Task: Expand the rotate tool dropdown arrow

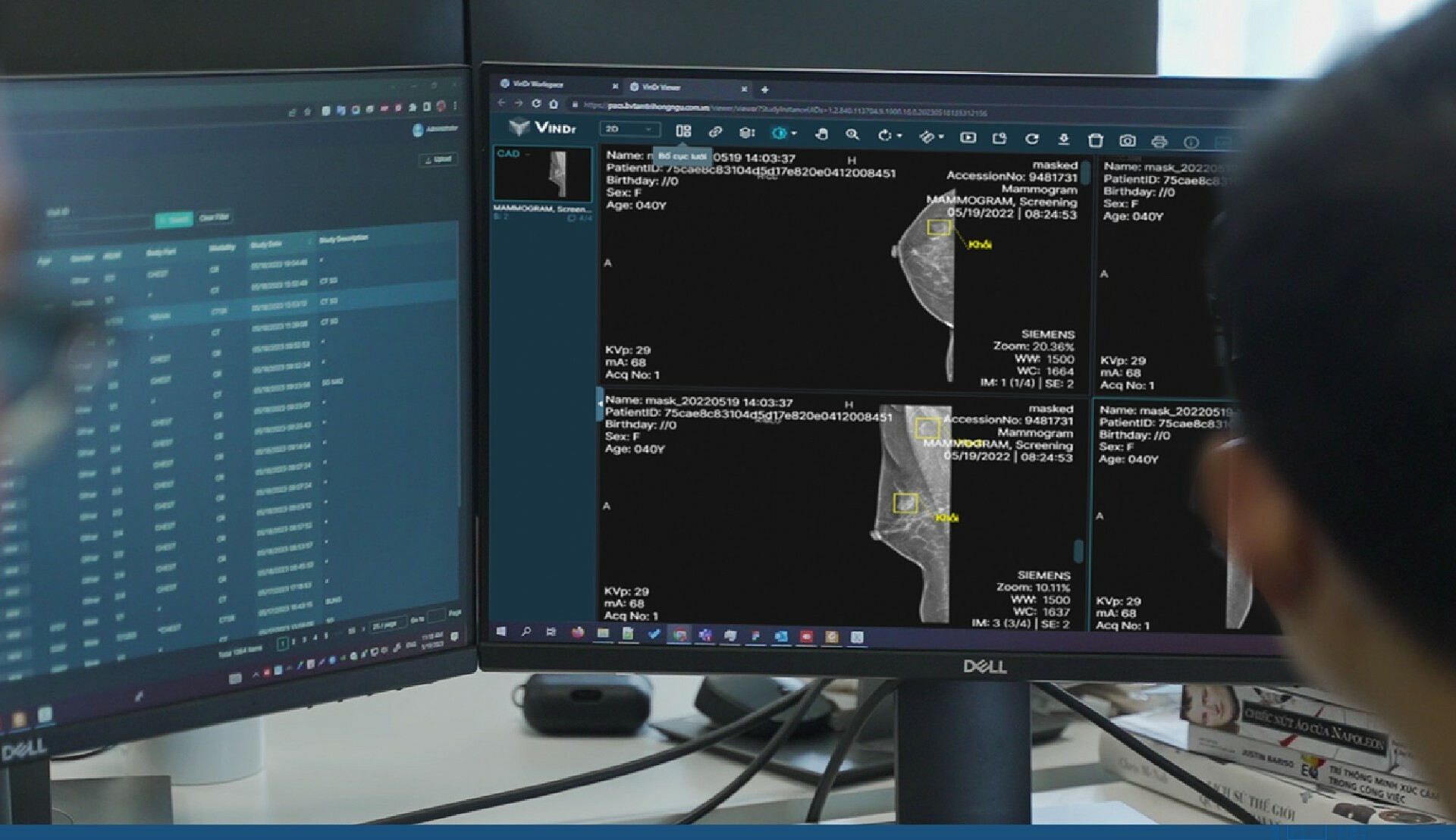Action: point(900,136)
